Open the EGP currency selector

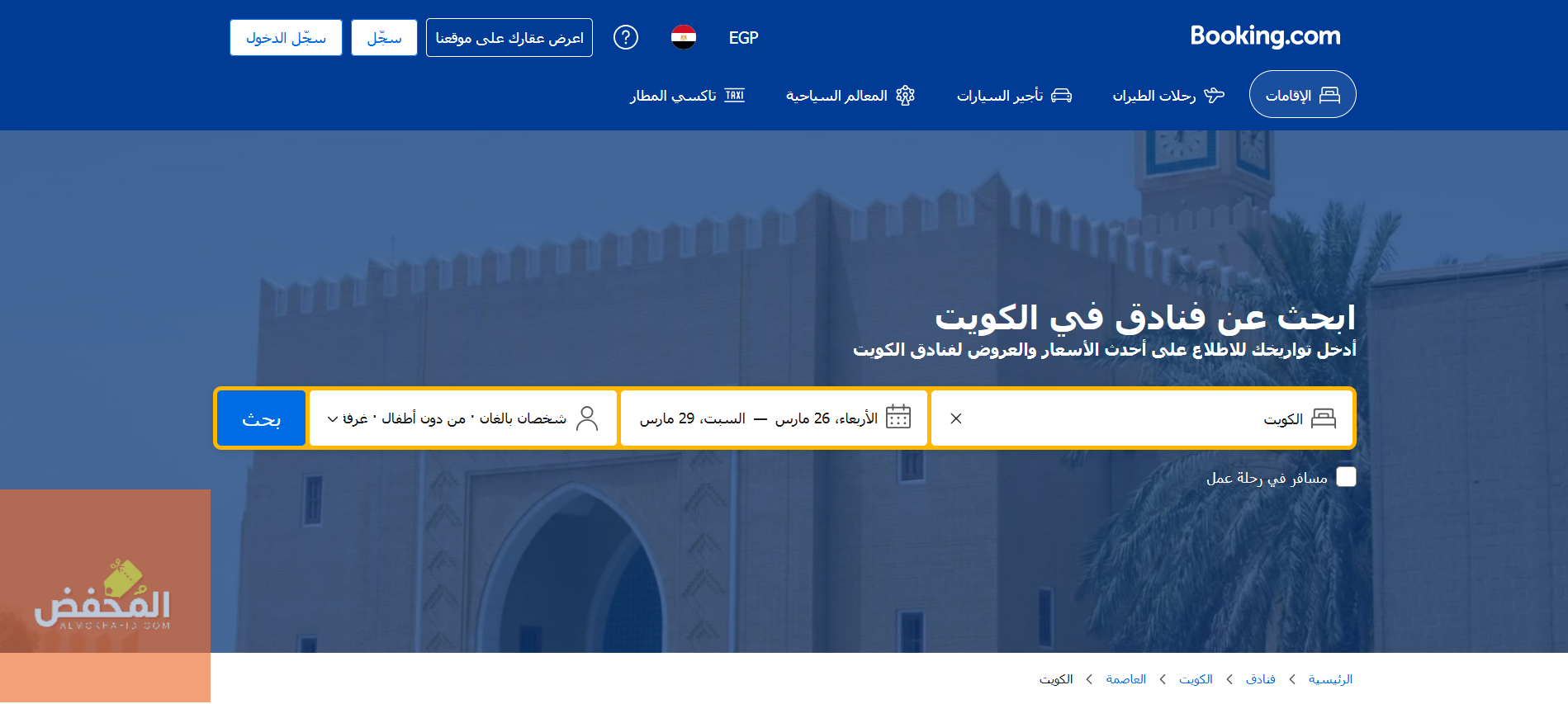click(743, 38)
